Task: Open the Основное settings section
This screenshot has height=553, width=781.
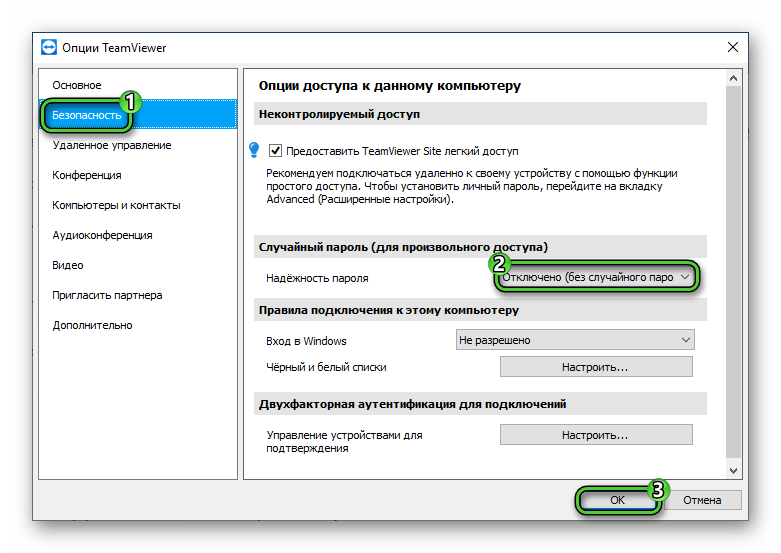Action: (x=138, y=85)
